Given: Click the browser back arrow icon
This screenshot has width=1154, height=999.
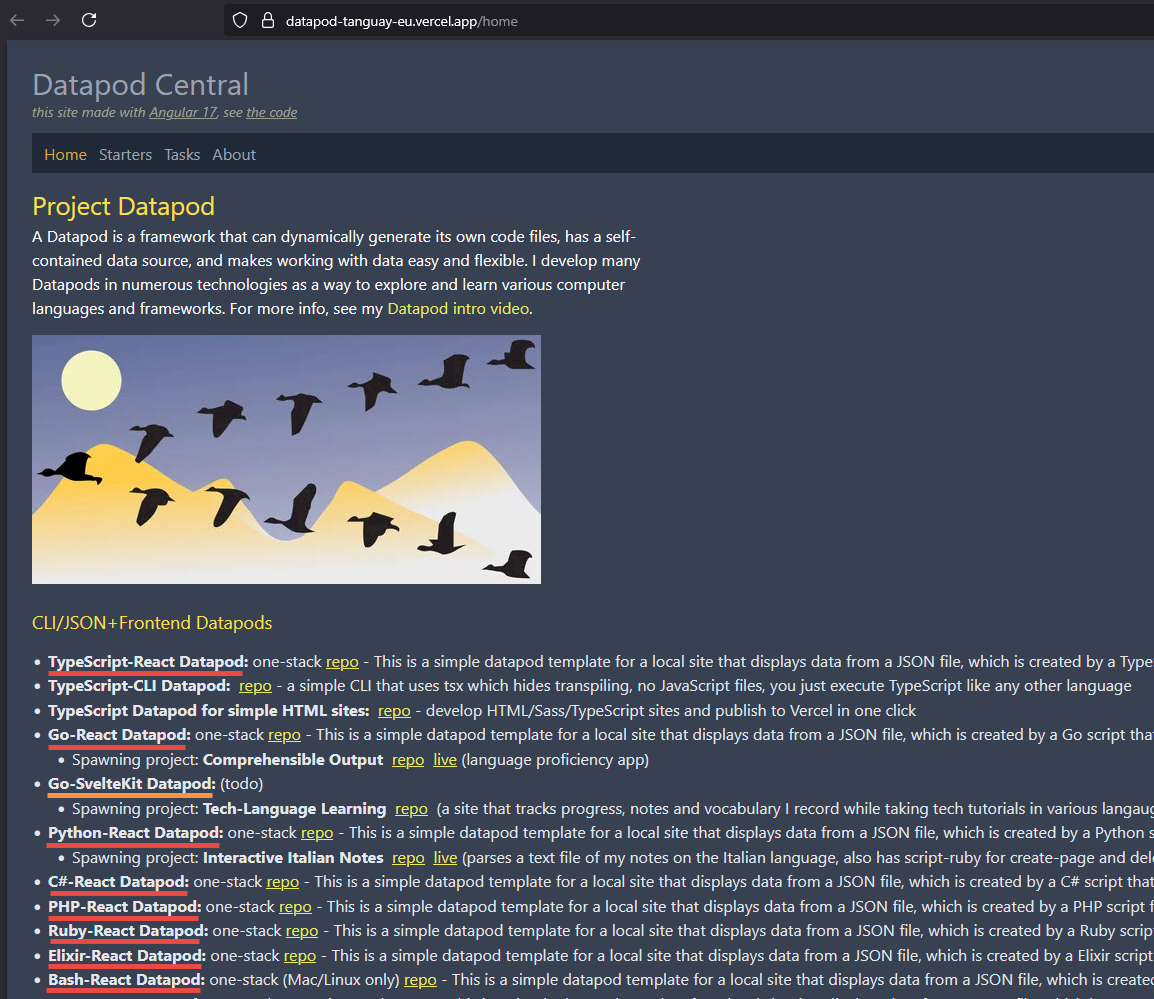Looking at the screenshot, I should 17,20.
